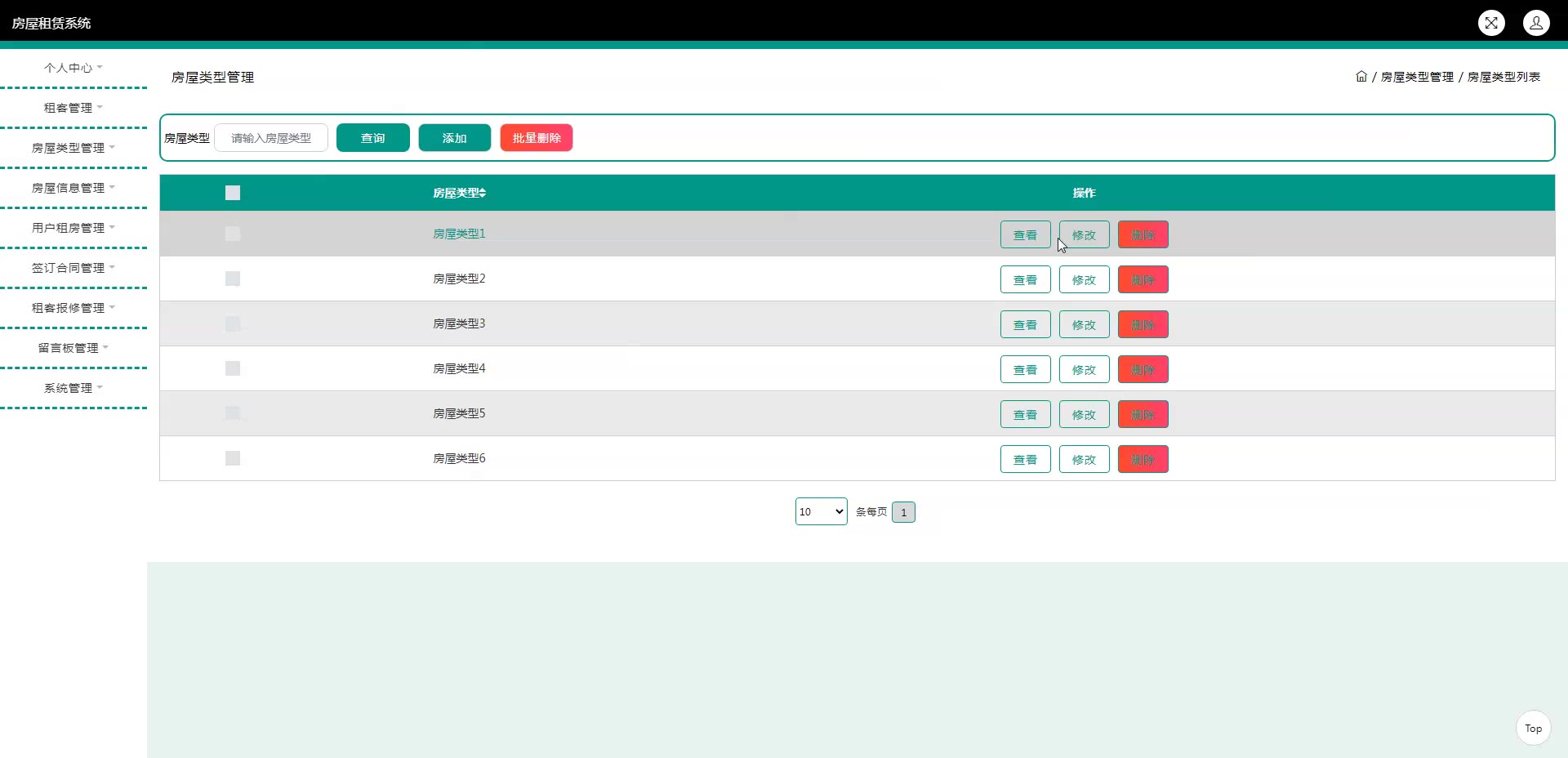Expand the 房屋信息管理 sidebar menu
The width and height of the screenshot is (1568, 758).
tap(73, 188)
